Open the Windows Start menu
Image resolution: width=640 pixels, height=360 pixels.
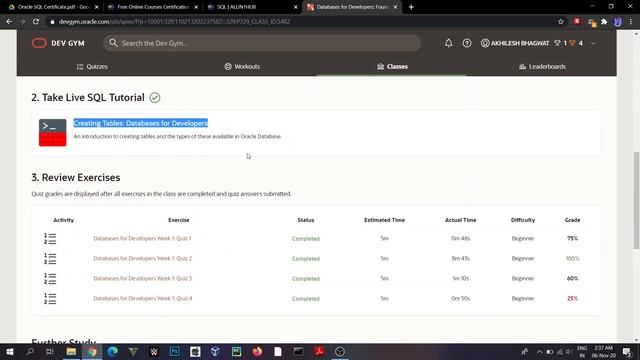(9, 351)
